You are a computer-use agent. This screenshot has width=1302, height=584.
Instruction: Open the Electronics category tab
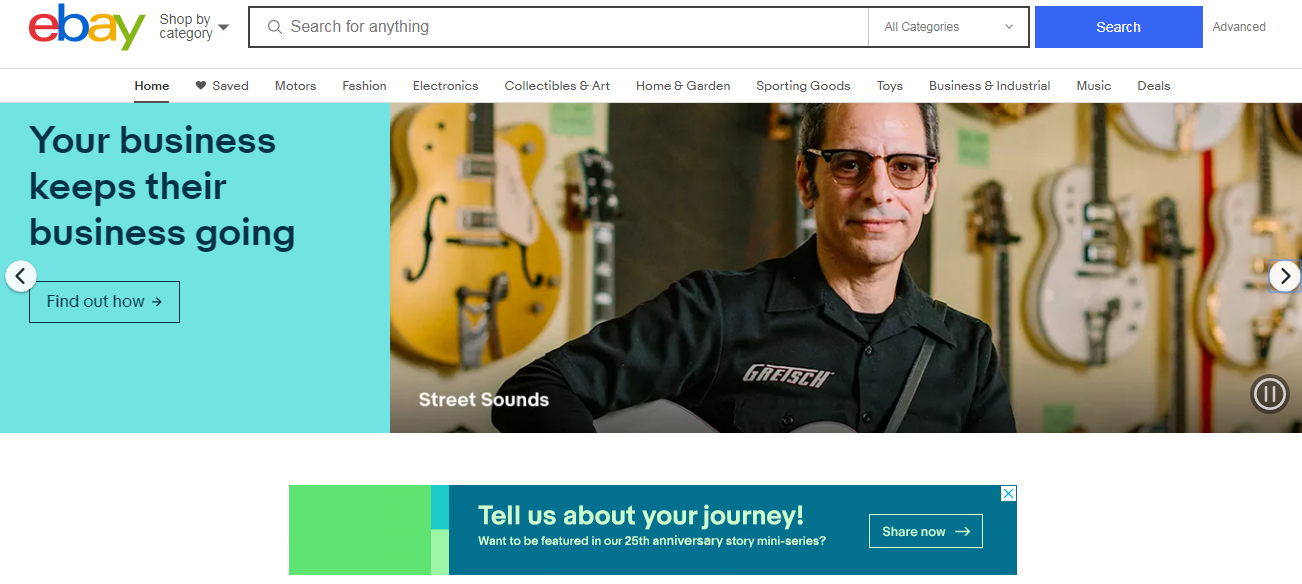click(x=445, y=86)
